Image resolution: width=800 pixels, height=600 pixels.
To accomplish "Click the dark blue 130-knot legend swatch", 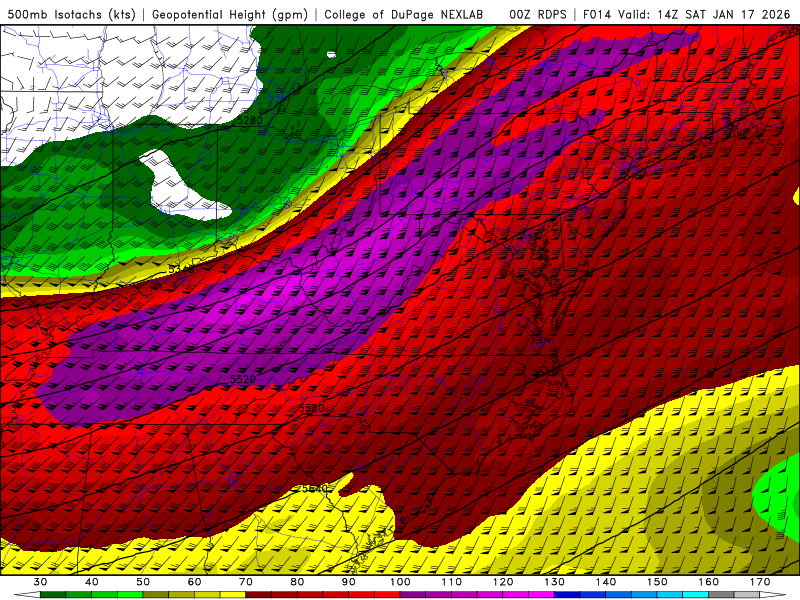I will 567,595.
